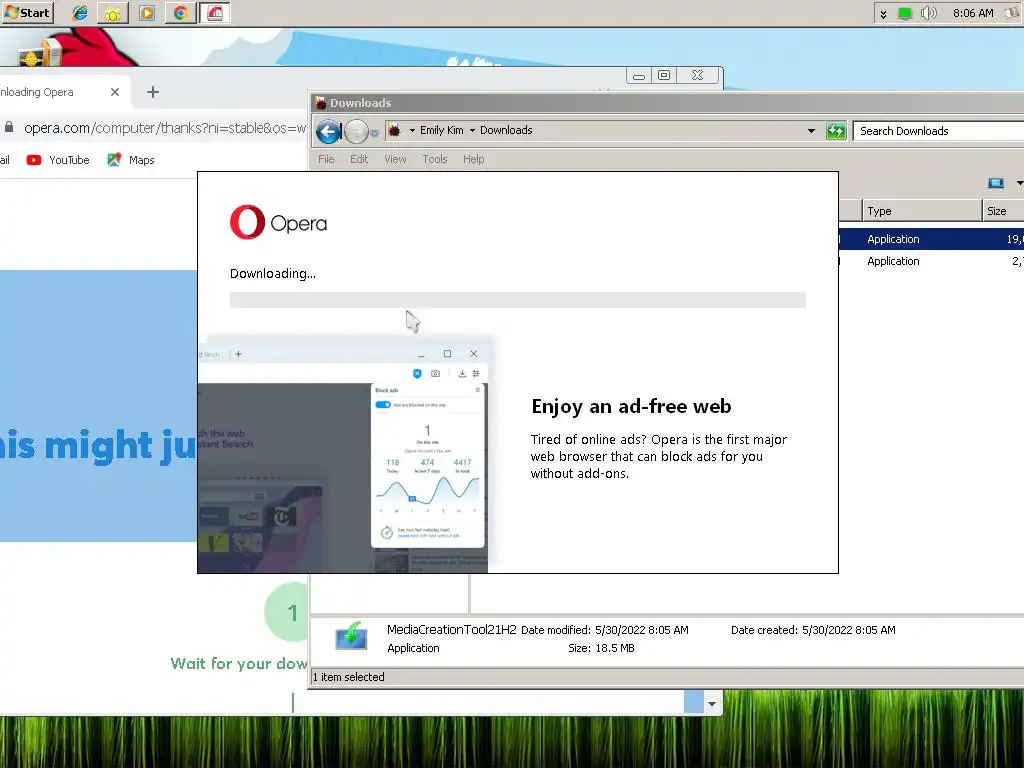Open the View menu
This screenshot has width=1024, height=768.
(x=395, y=159)
